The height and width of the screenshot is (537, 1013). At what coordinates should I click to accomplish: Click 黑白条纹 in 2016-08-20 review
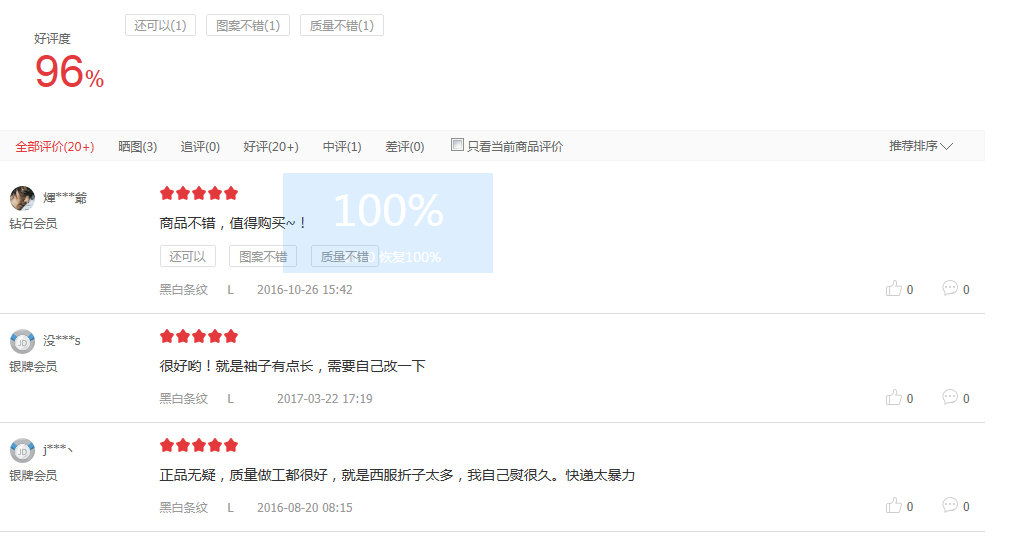coord(184,508)
